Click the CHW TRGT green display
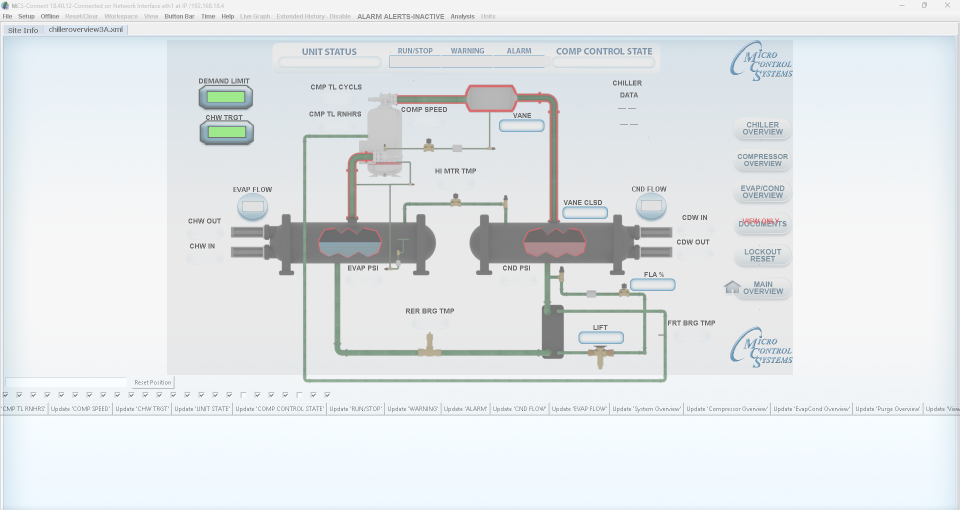Viewport: 960px width, 510px height. [x=227, y=132]
